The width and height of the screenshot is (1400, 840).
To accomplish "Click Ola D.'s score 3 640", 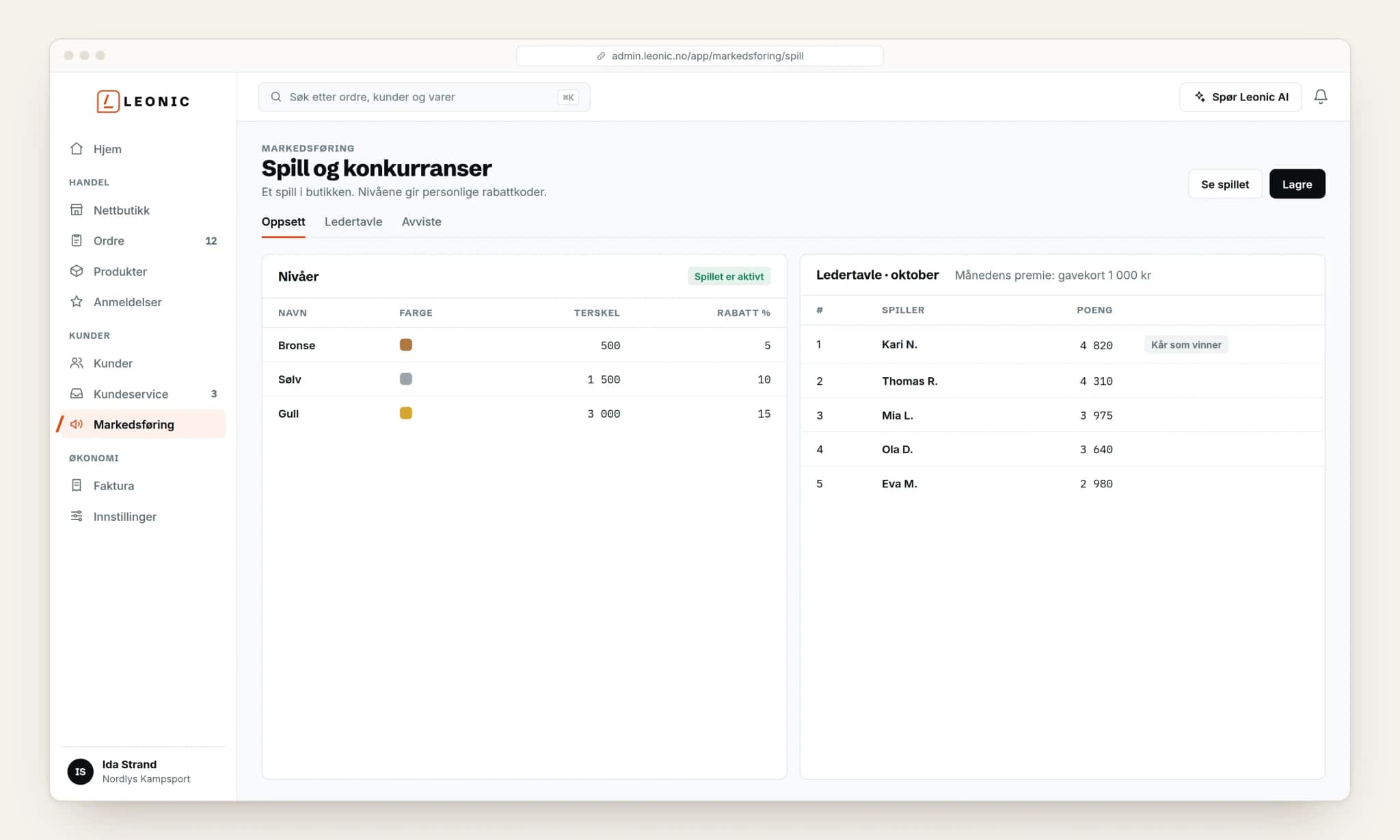I will coord(1096,449).
